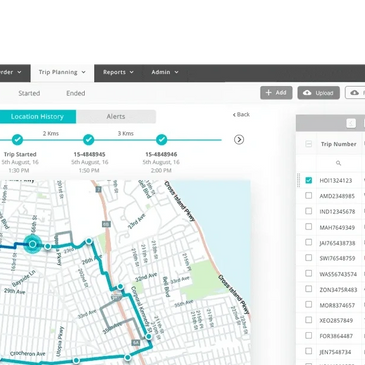Switch to the Started filter tab

[29, 93]
